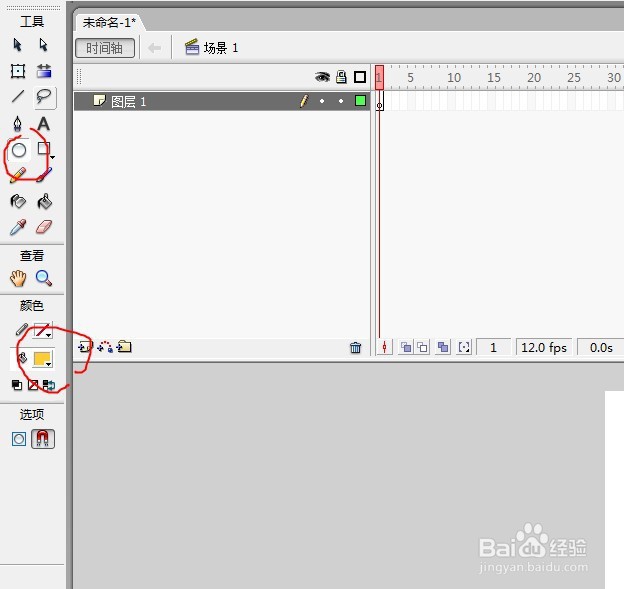624x589 pixels.
Task: Center the frame in timeline
Action: 384,347
